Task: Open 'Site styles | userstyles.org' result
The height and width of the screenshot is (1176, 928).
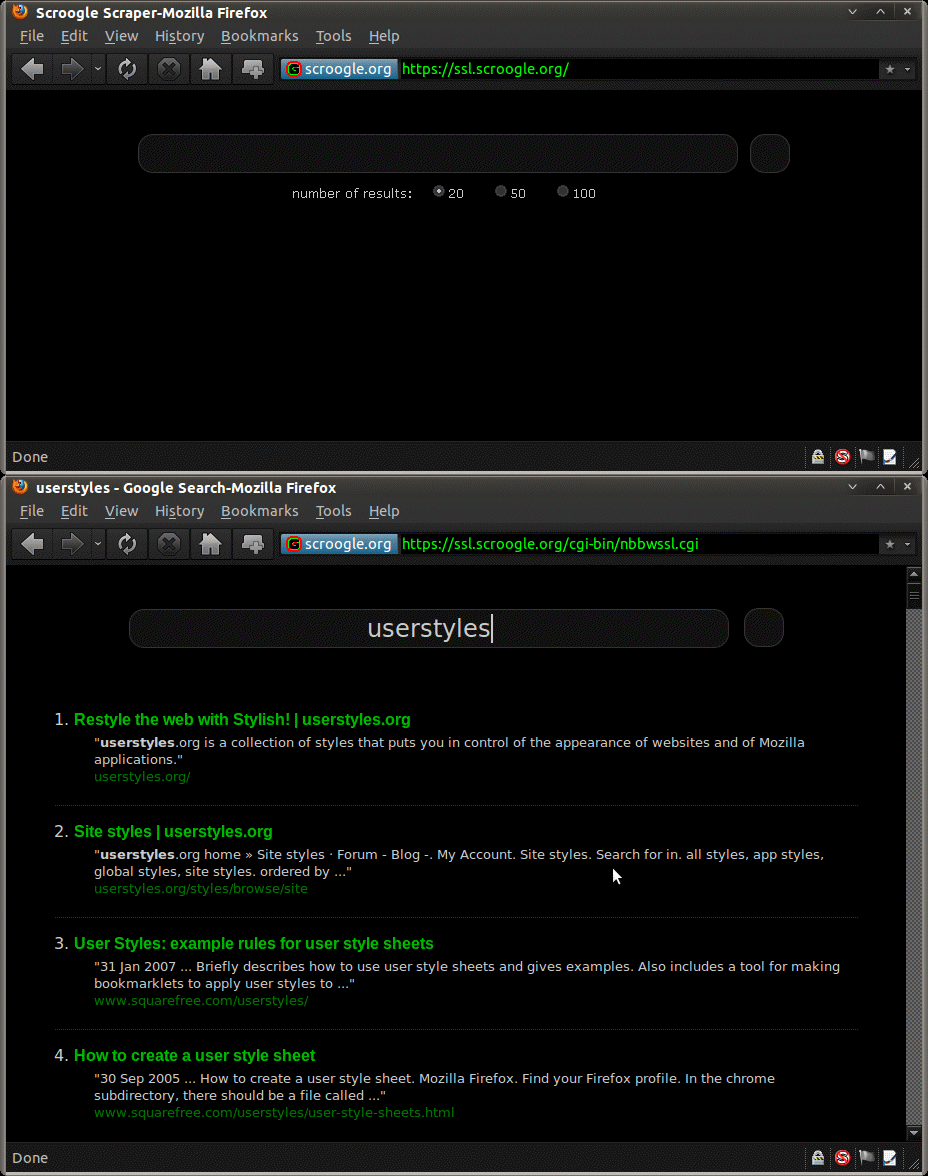Action: click(x=173, y=831)
